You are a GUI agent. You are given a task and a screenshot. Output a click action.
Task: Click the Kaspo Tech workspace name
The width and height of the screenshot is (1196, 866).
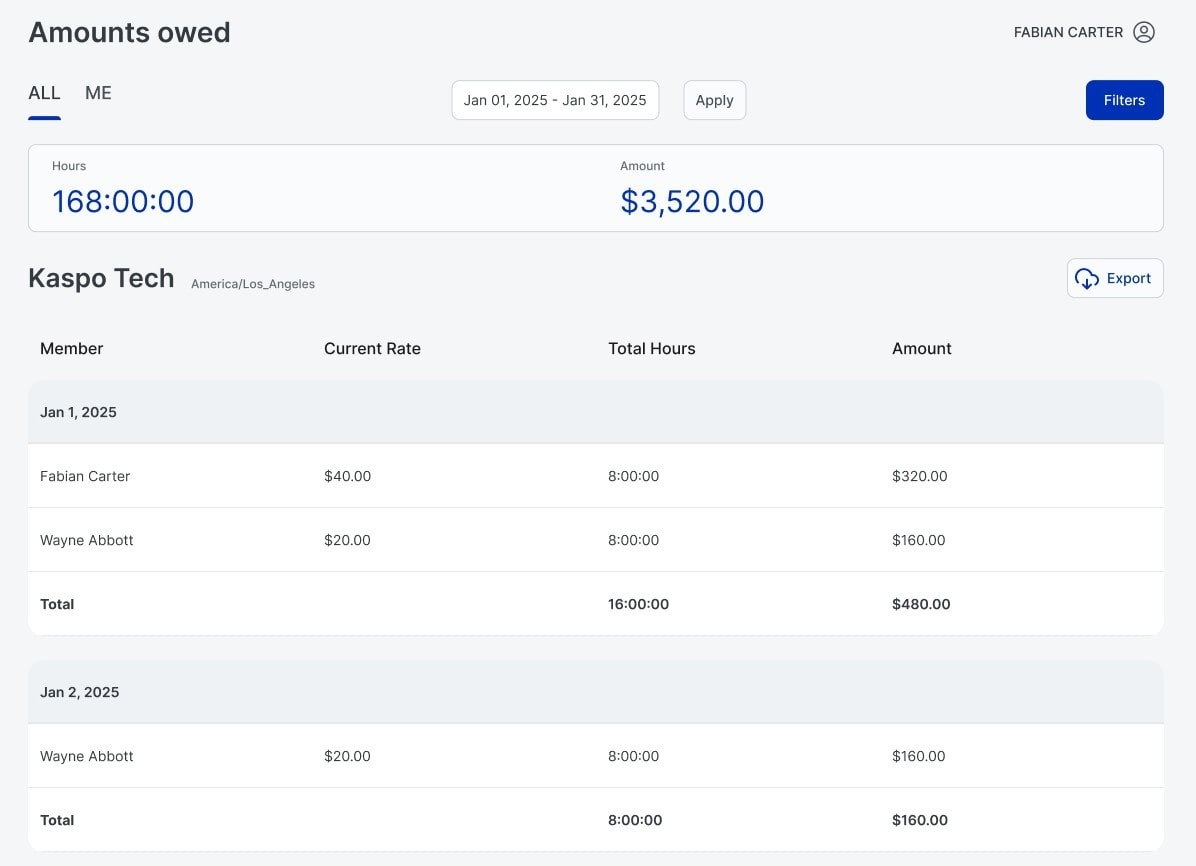[101, 278]
